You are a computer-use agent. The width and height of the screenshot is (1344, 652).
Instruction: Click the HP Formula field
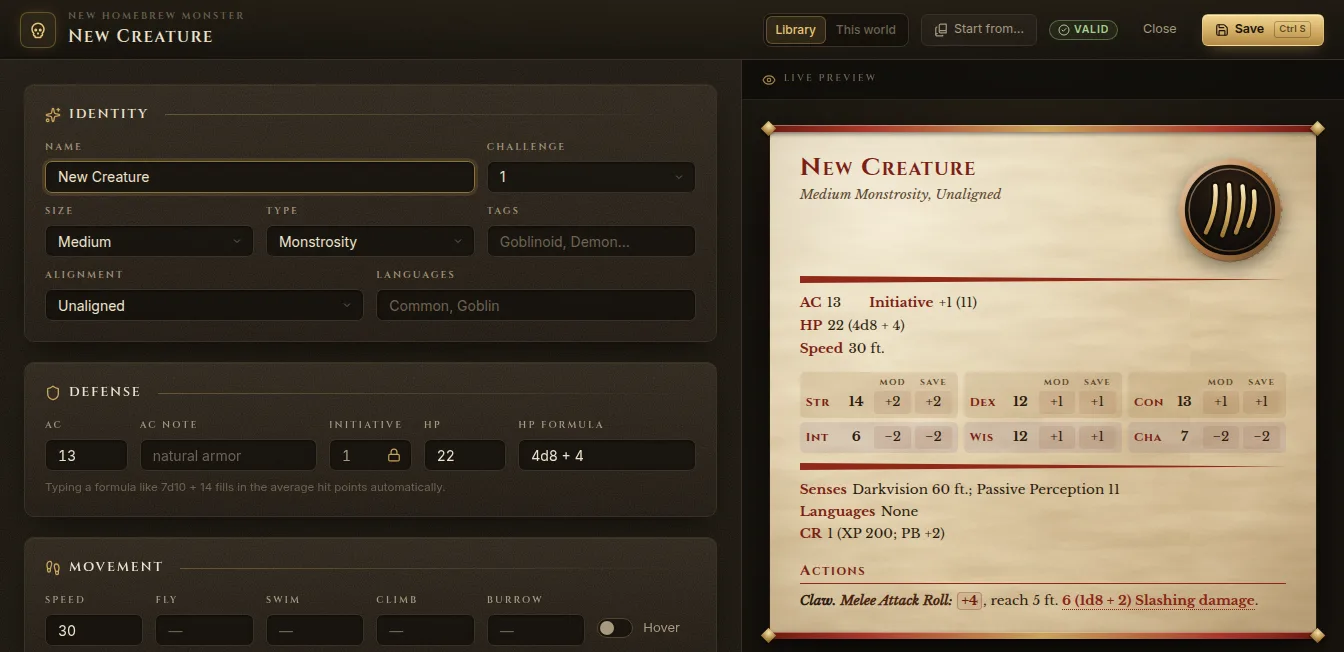coord(606,455)
